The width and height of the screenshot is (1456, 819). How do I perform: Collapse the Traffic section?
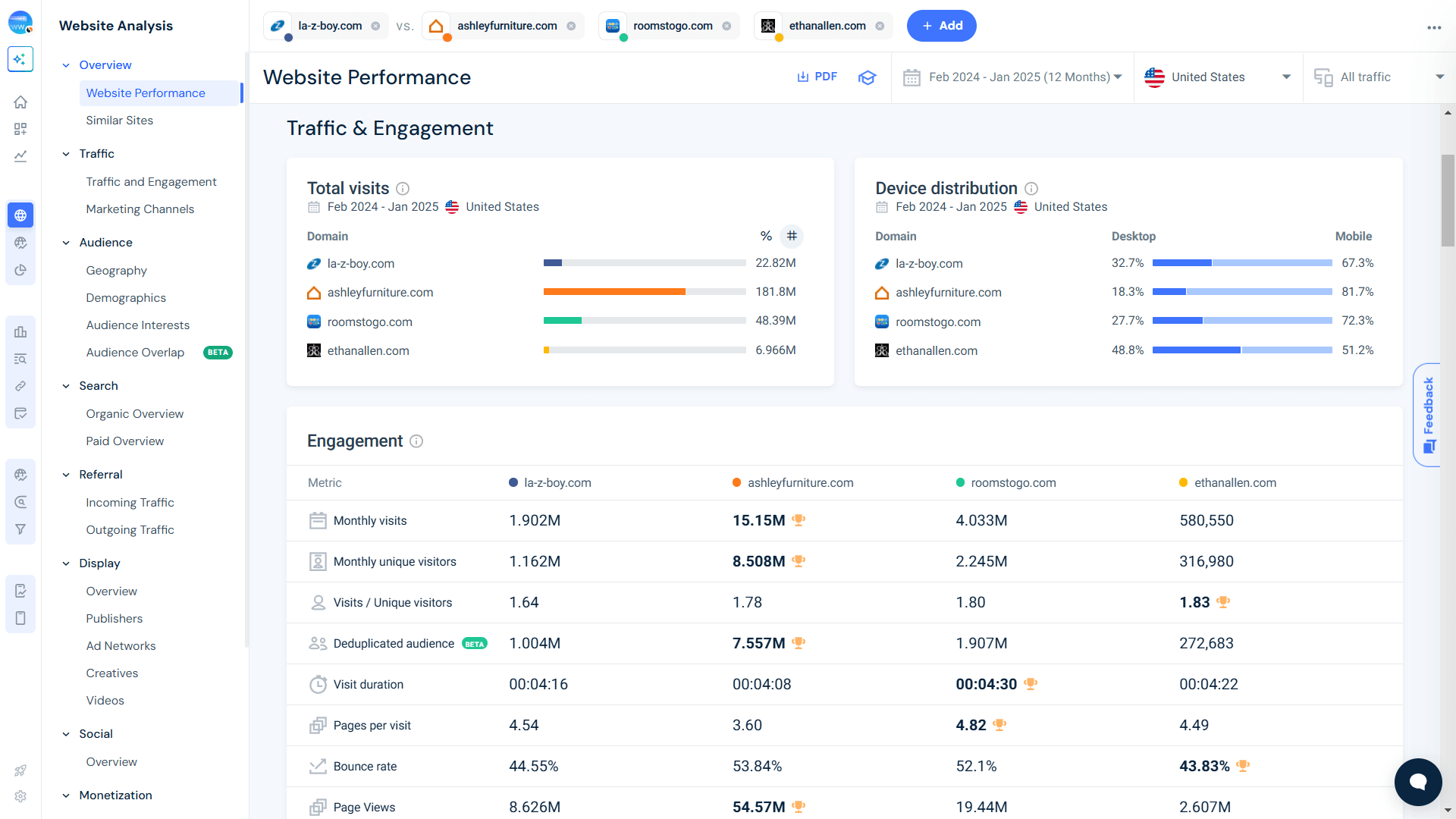[x=66, y=154]
